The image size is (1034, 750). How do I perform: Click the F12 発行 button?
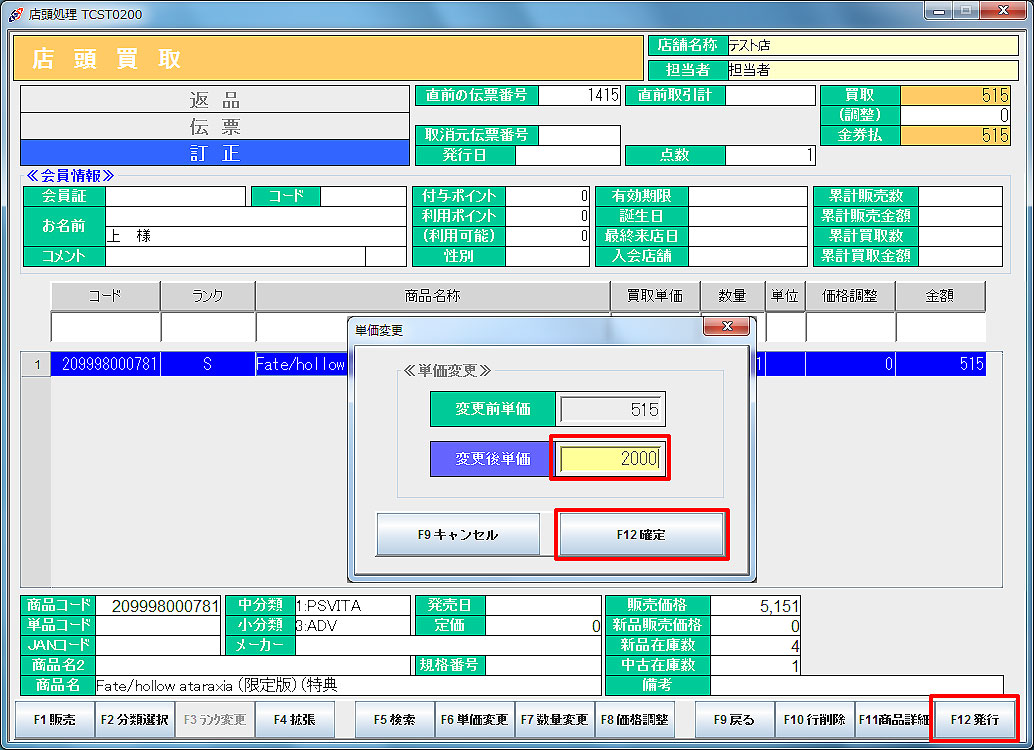[974, 719]
